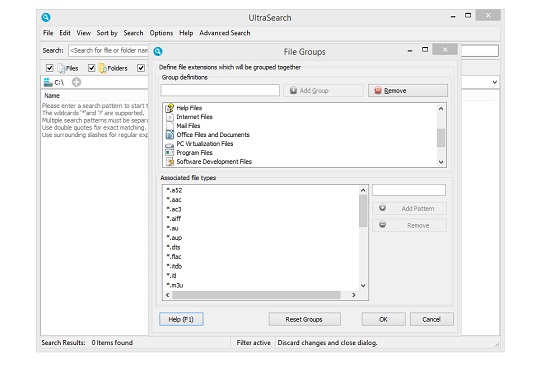Select the *.m3u file type
550x387 pixels.
[175, 285]
